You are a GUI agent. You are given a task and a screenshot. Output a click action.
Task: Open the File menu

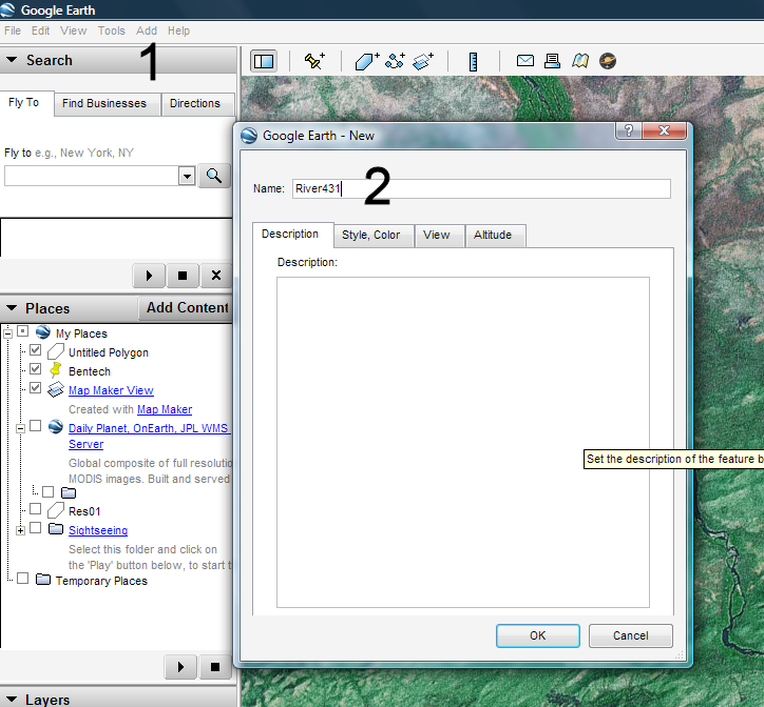pos(13,31)
